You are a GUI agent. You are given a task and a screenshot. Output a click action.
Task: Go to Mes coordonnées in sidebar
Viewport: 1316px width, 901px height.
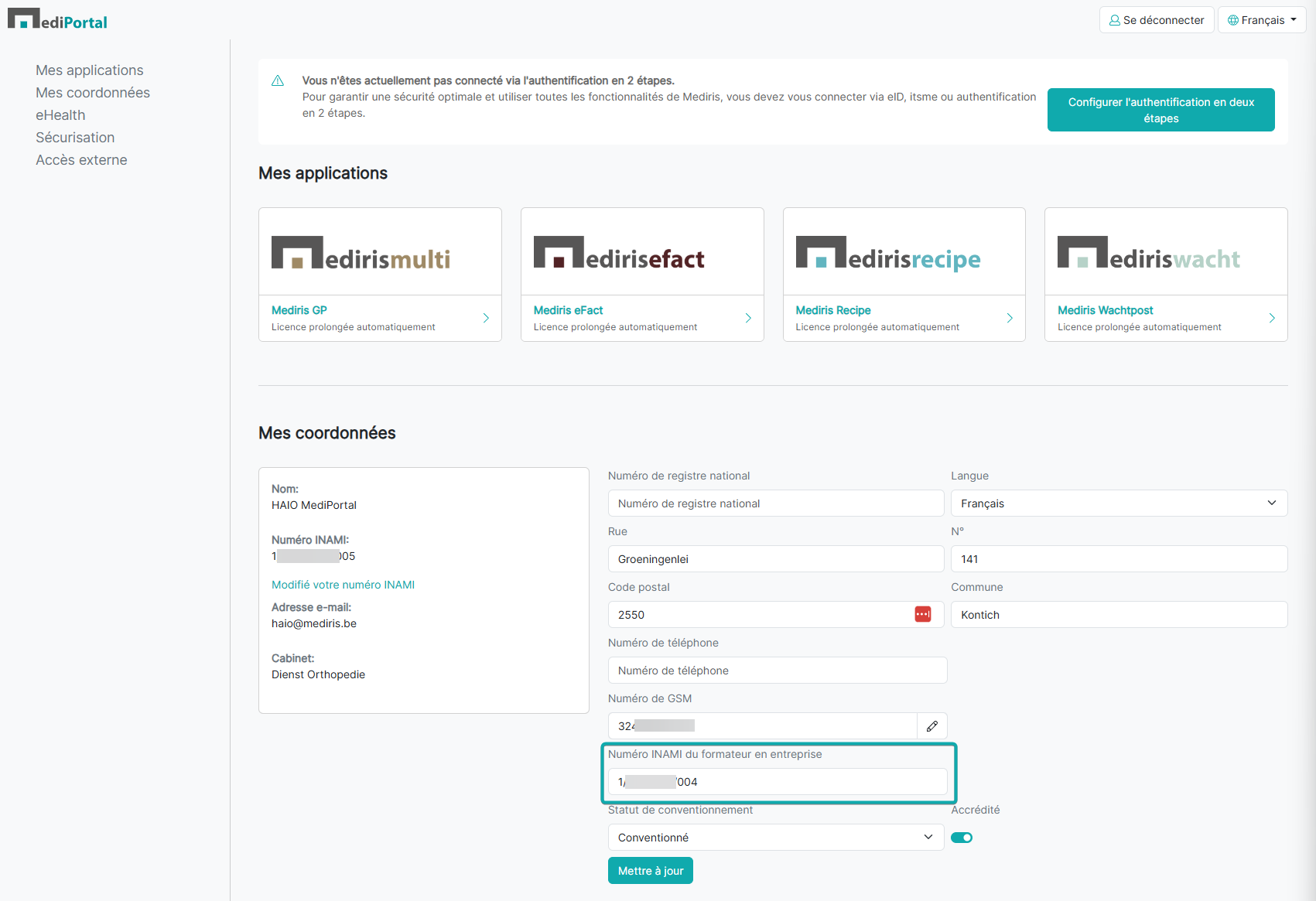[93, 93]
